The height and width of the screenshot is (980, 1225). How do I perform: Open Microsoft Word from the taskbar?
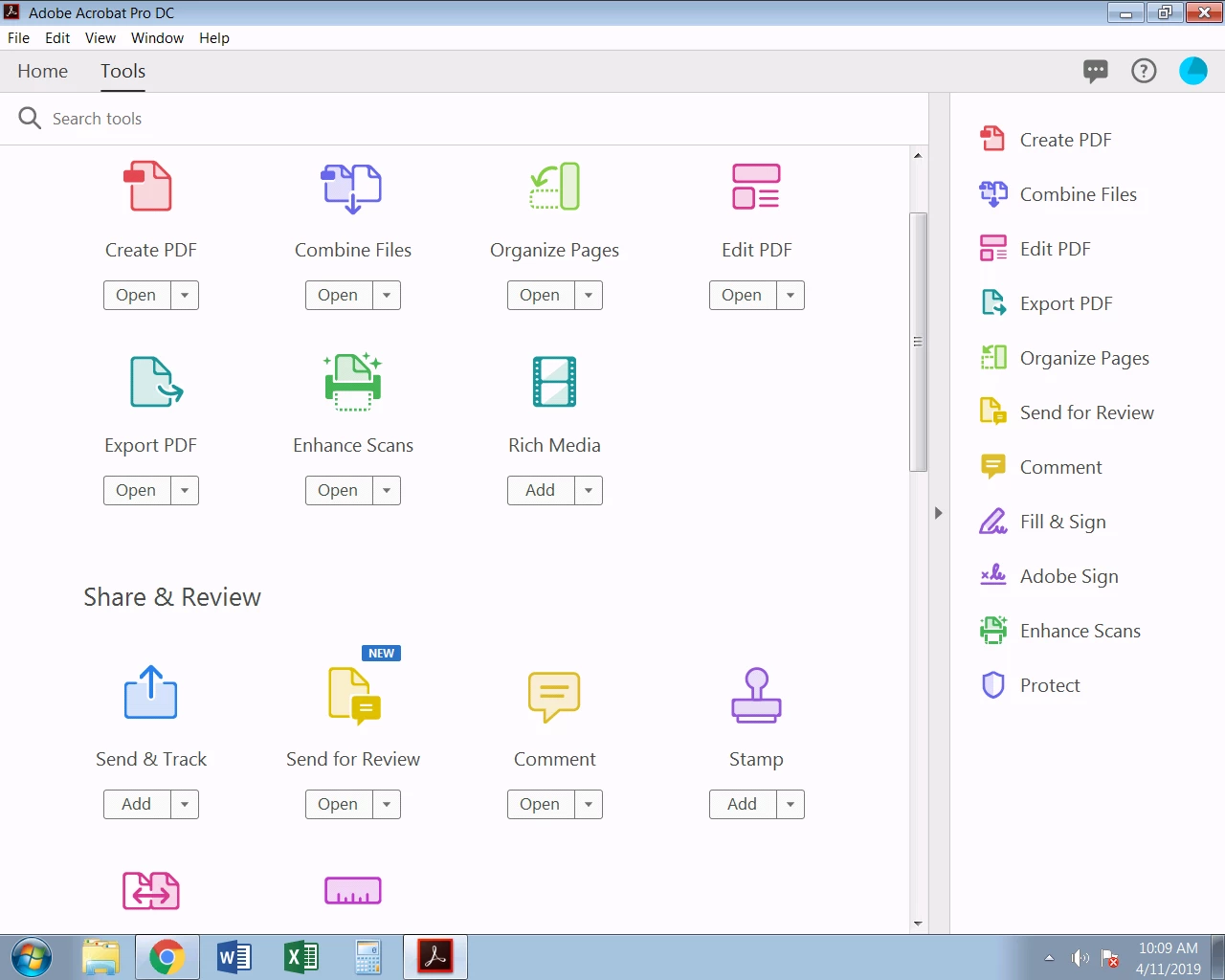[234, 957]
